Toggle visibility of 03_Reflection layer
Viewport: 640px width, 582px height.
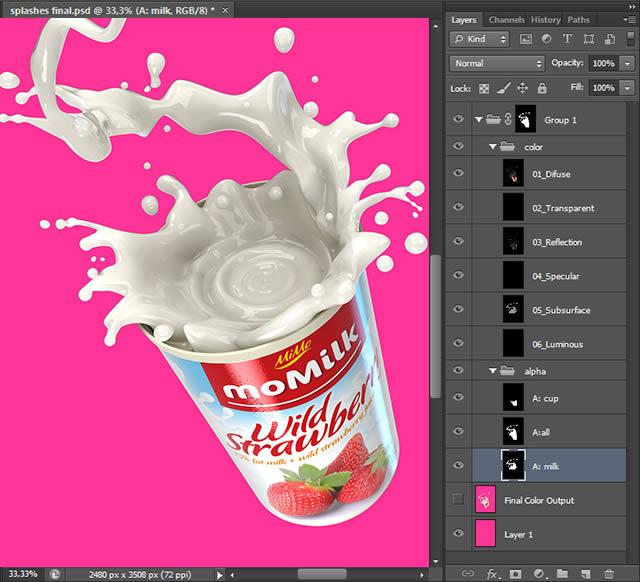pyautogui.click(x=458, y=241)
